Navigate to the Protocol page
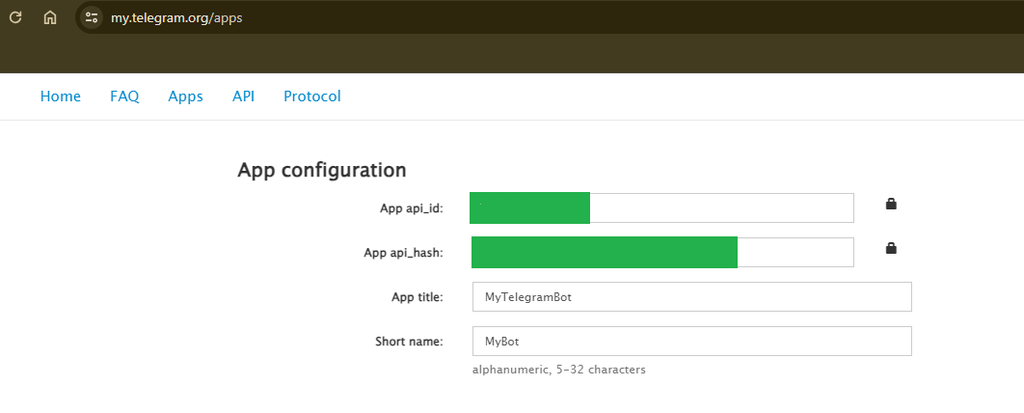1024x413 pixels. pos(312,96)
